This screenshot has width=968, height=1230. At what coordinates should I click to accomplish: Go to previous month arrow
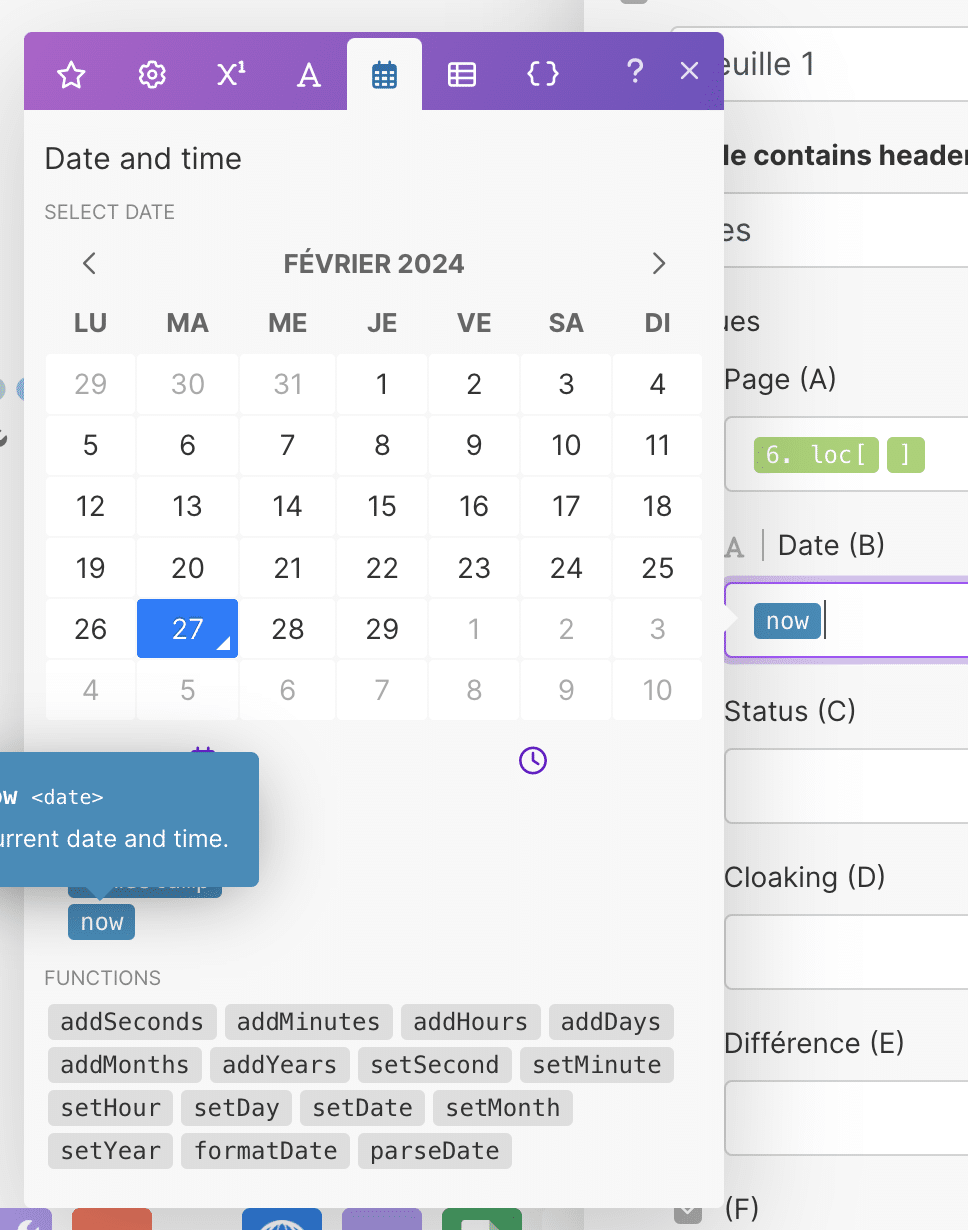89,264
